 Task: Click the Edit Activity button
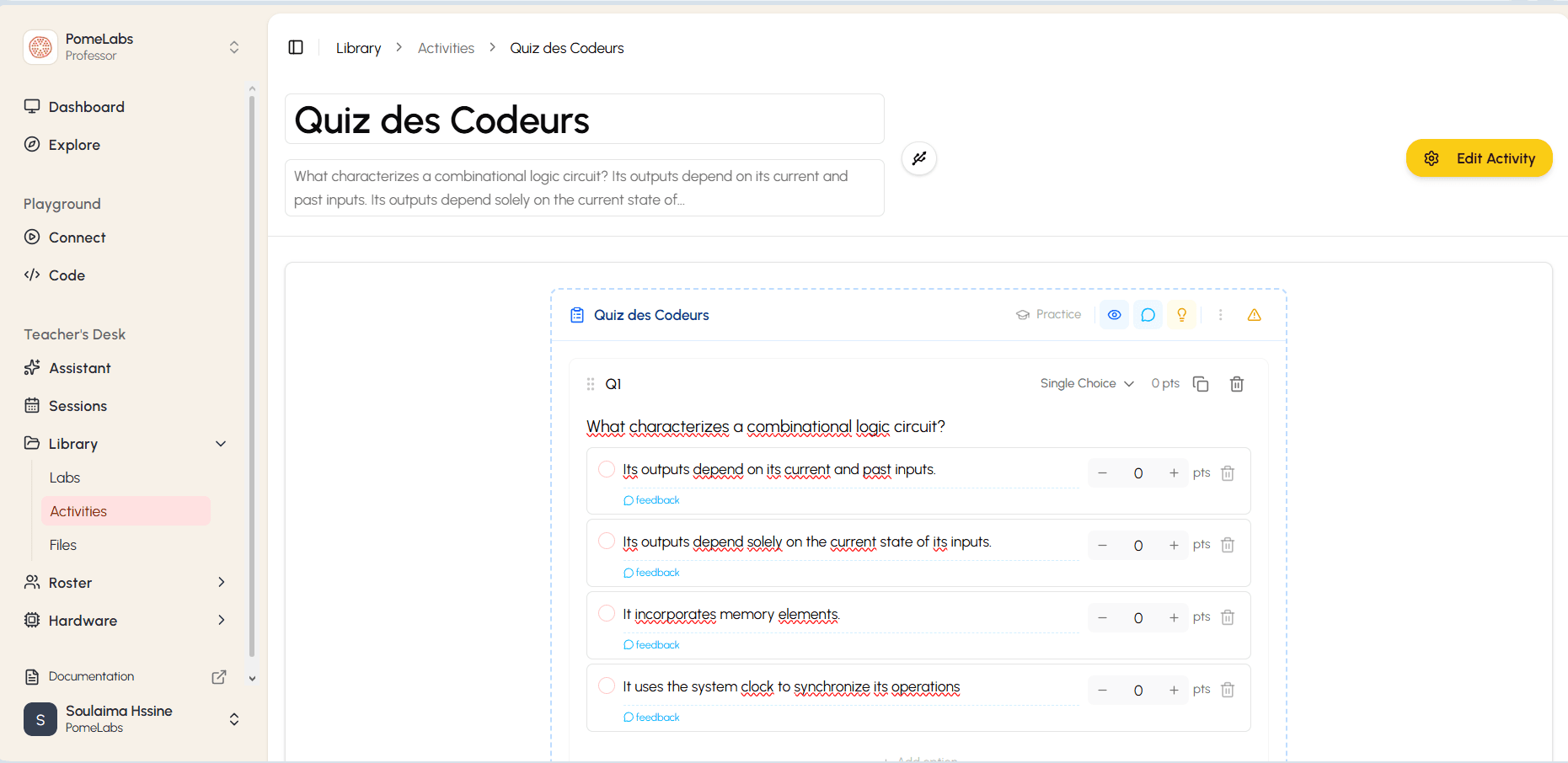point(1479,158)
